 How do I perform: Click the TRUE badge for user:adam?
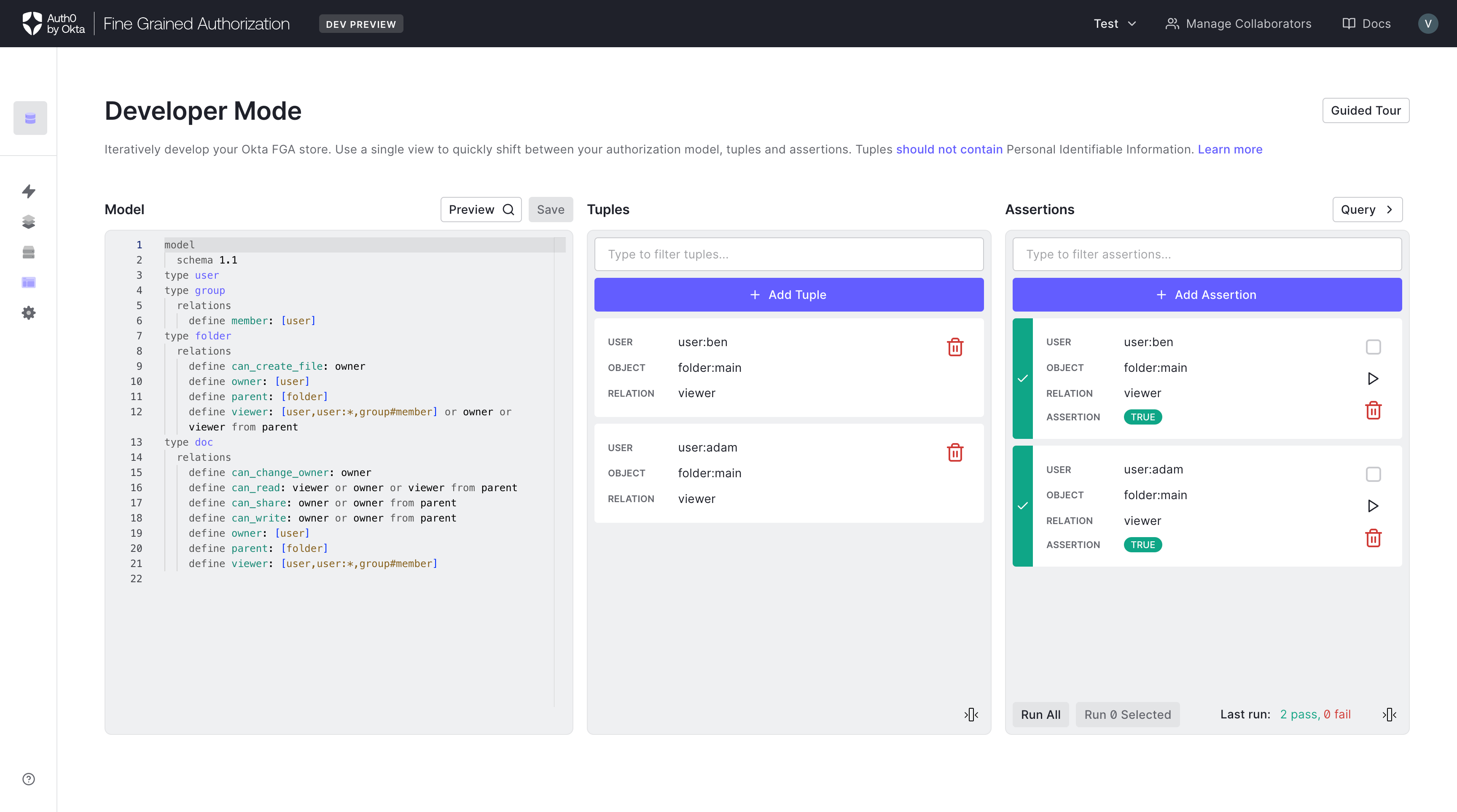1142,545
